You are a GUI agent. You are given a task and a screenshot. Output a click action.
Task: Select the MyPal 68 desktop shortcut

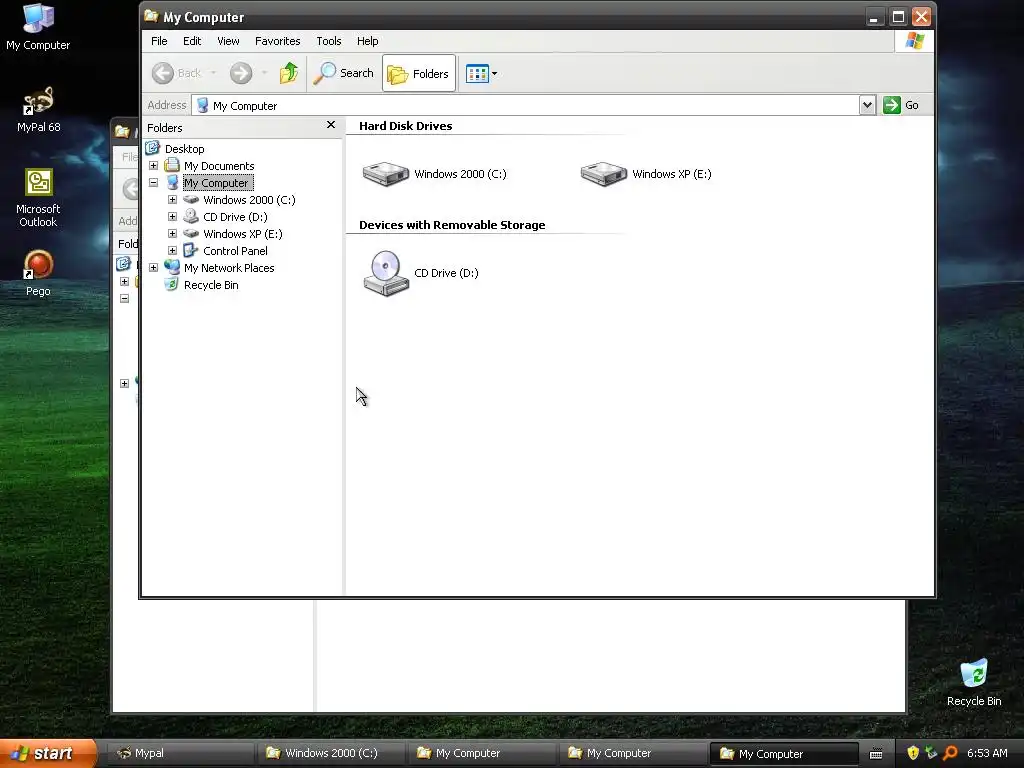click(x=38, y=110)
